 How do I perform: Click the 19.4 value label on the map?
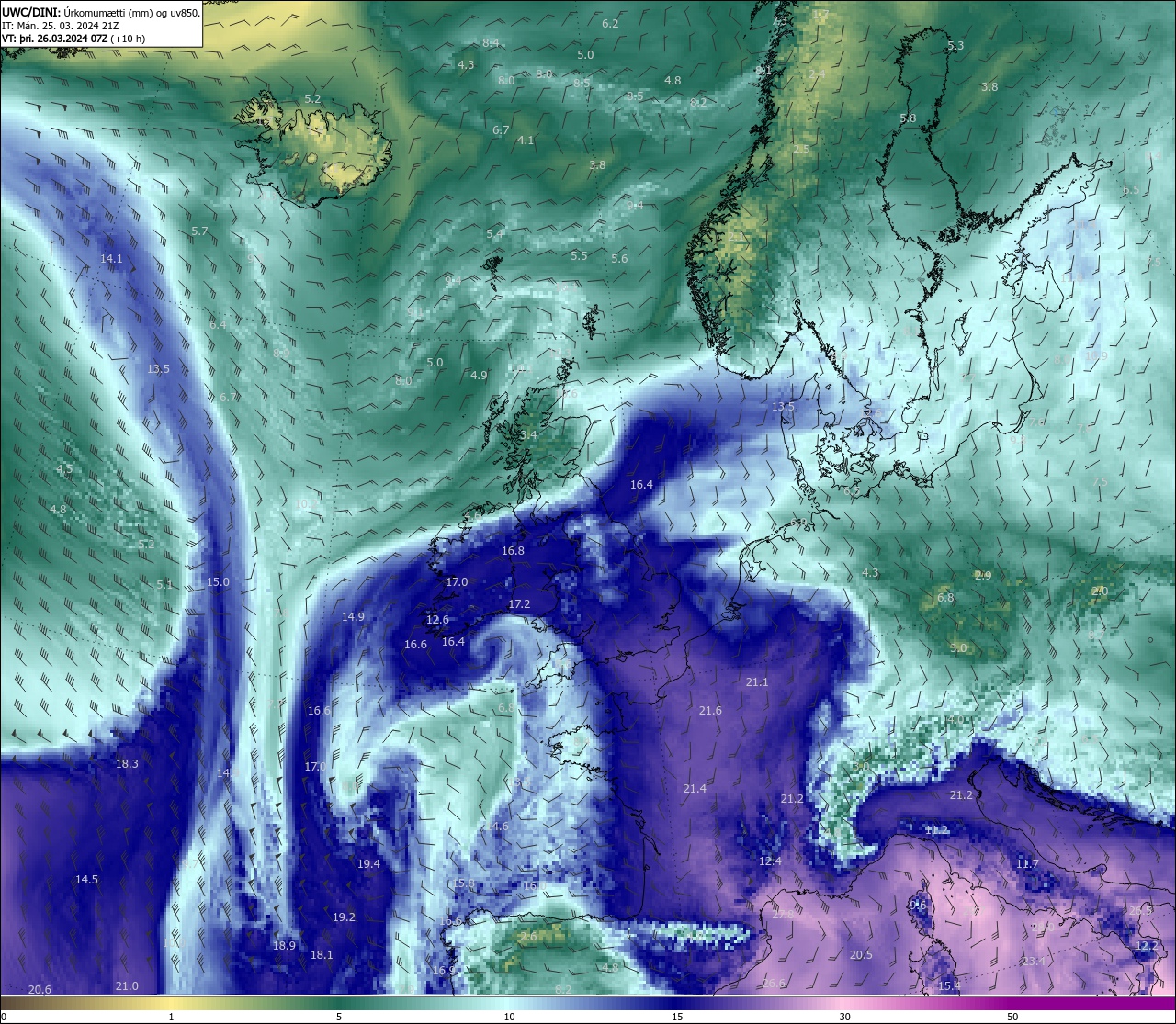(x=368, y=864)
